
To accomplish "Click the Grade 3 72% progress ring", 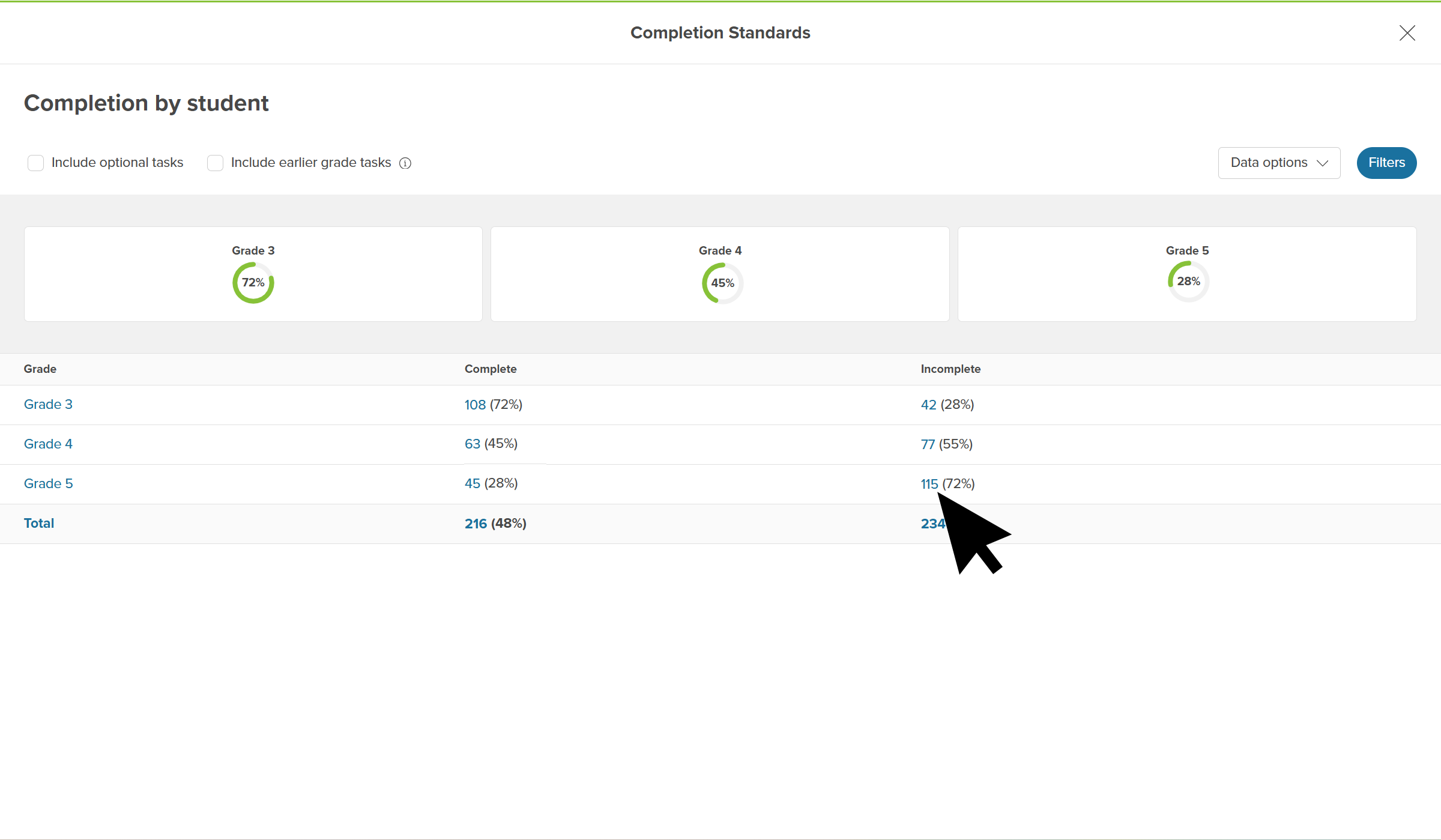I will (253, 283).
